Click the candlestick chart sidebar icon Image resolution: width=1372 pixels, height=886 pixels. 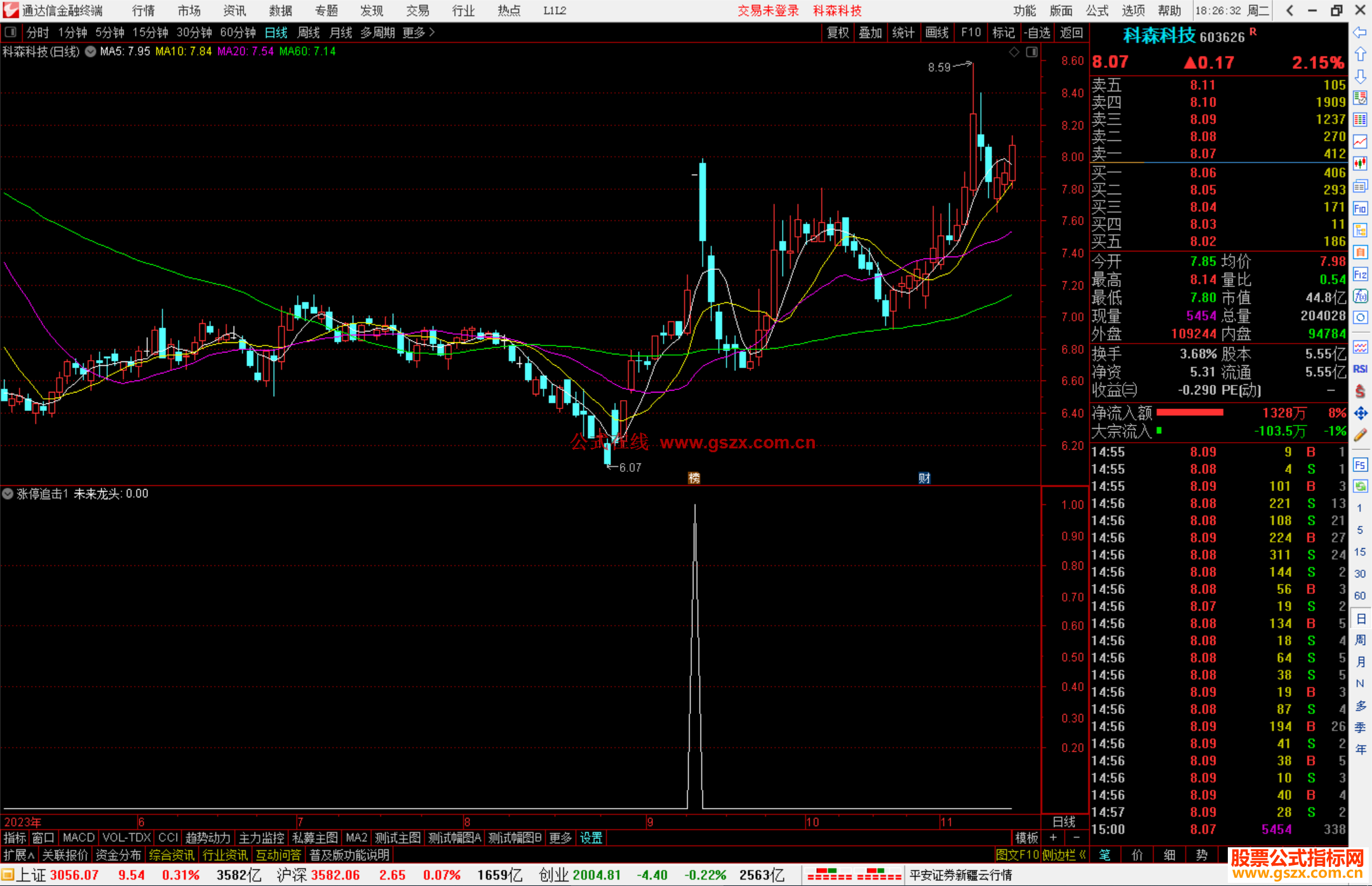(x=1360, y=163)
